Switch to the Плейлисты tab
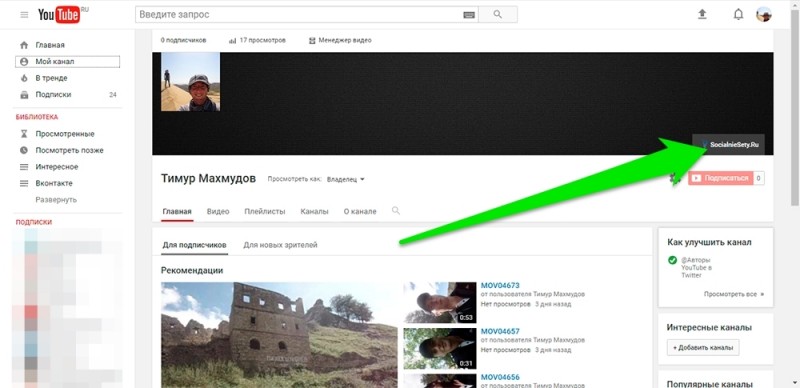 point(265,211)
